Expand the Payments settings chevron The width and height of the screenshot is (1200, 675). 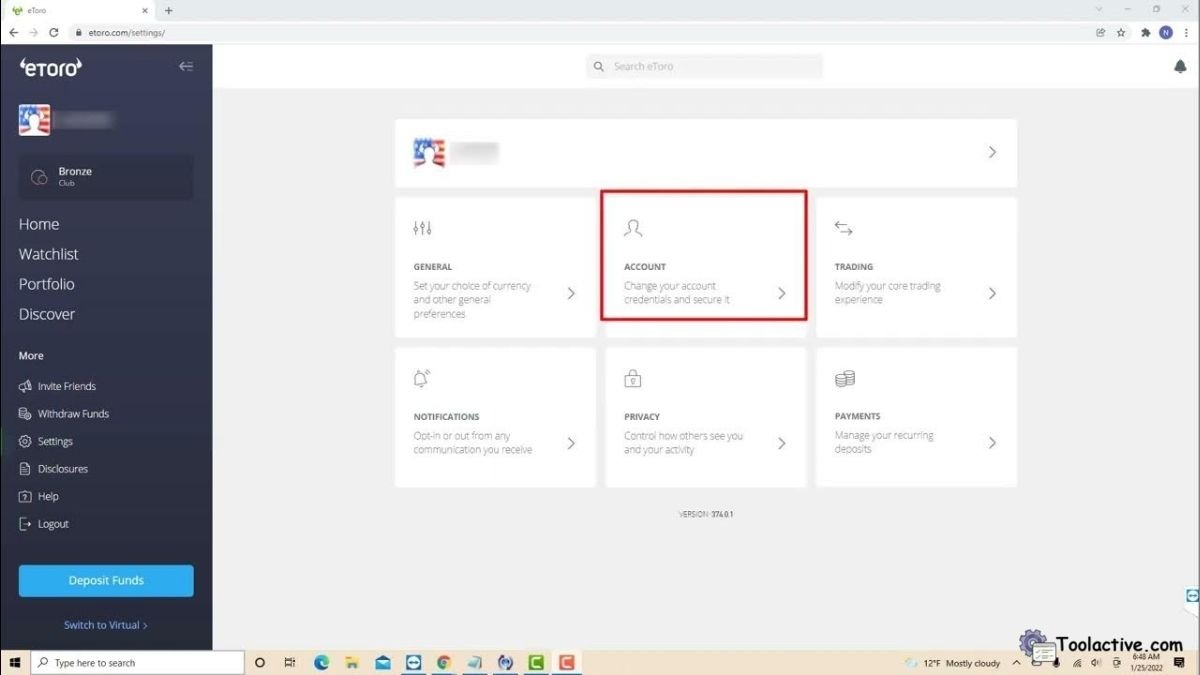(992, 443)
